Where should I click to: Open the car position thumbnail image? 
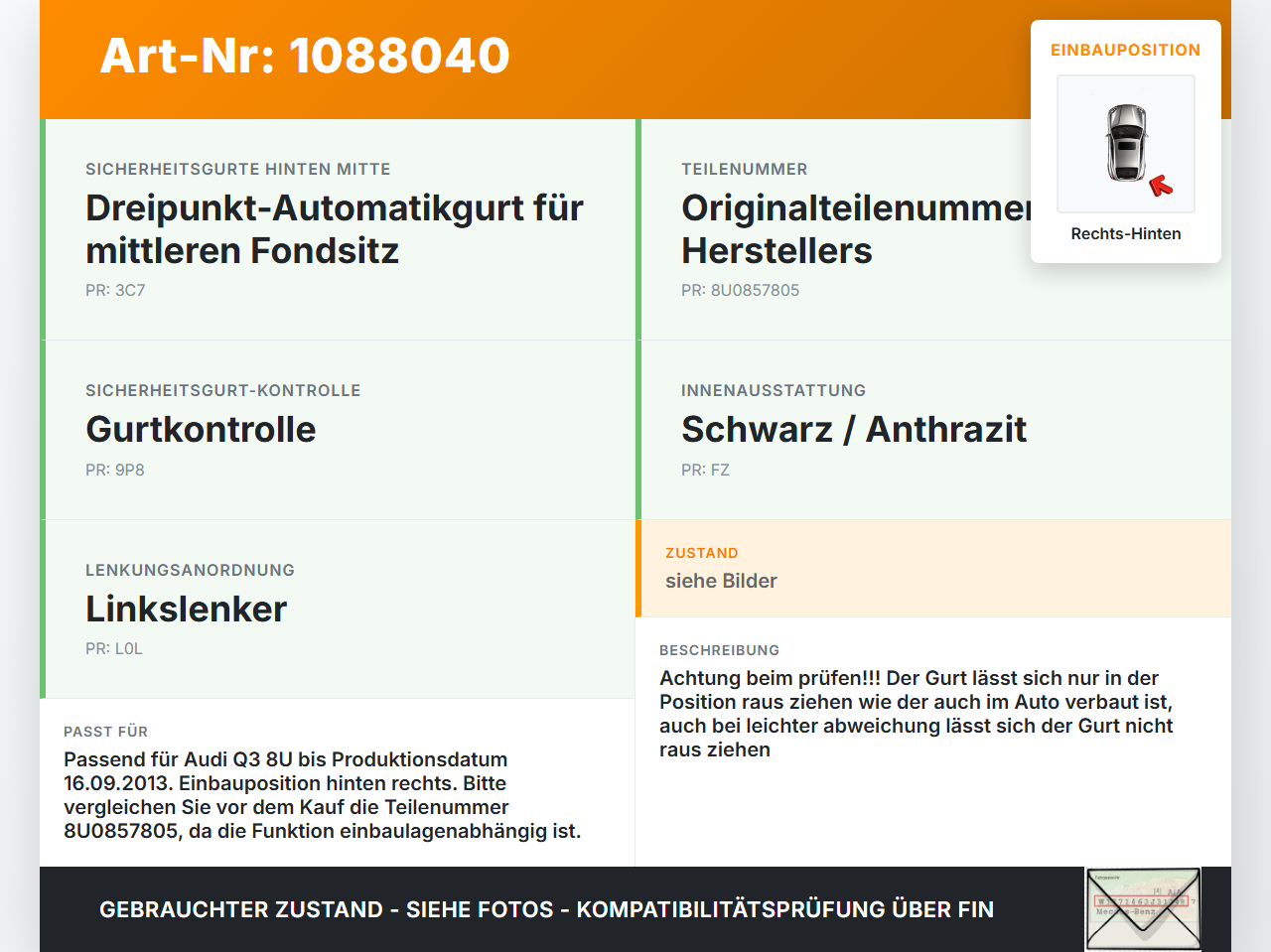[1126, 144]
